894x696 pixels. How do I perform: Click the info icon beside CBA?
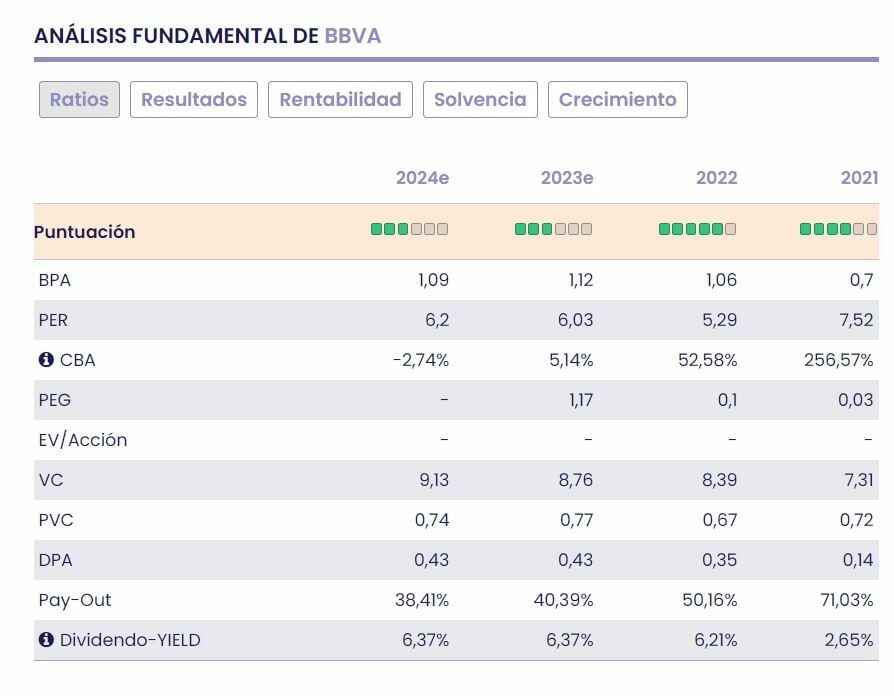click(x=45, y=360)
